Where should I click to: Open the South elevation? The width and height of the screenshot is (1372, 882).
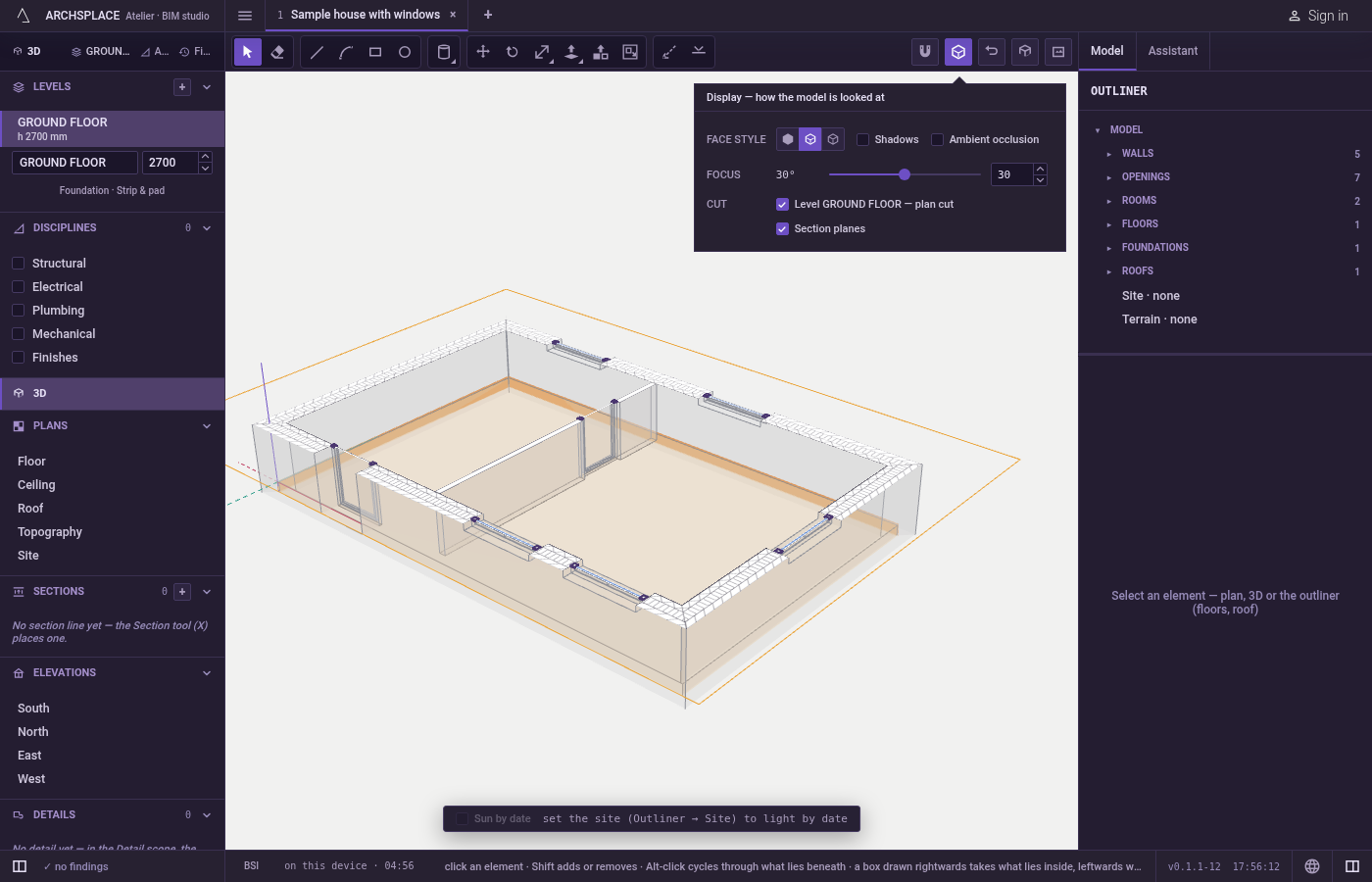(x=33, y=709)
